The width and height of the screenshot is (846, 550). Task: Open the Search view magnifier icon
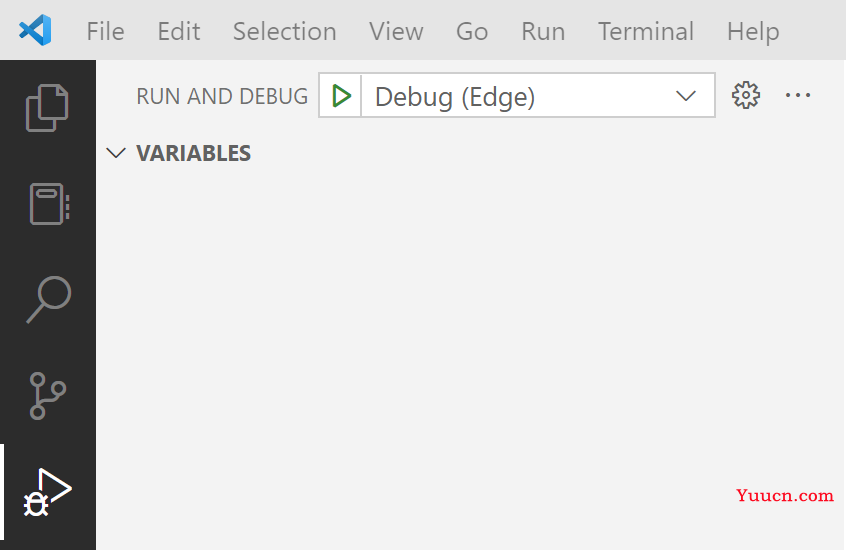coord(48,299)
